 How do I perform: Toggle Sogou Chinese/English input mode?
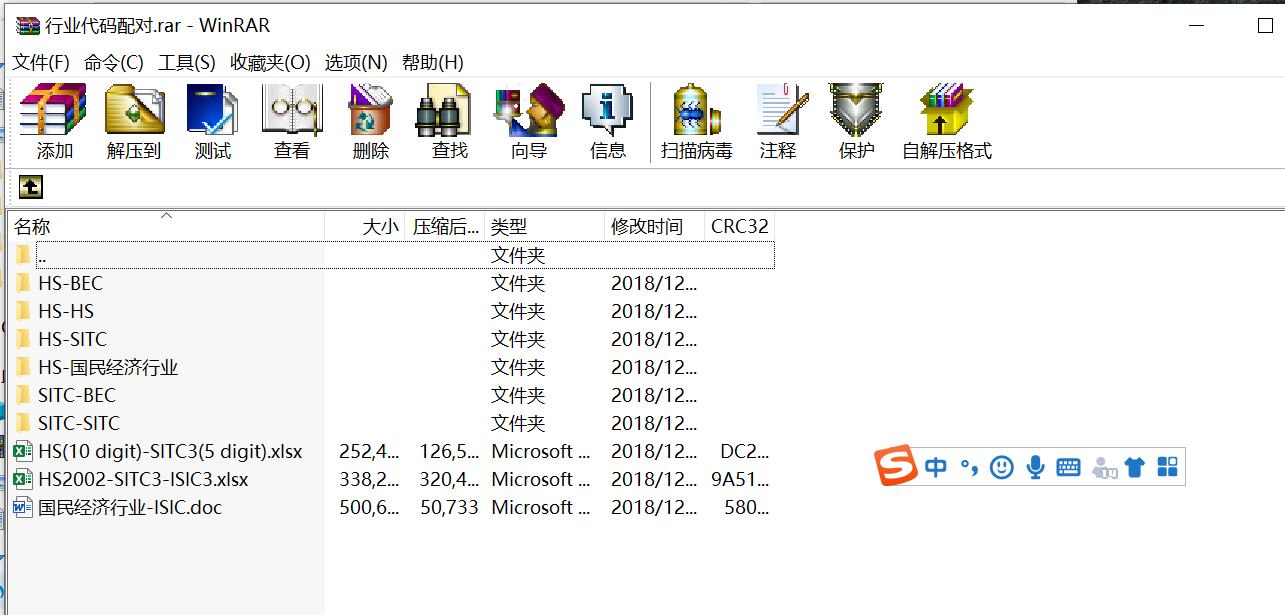(935, 467)
